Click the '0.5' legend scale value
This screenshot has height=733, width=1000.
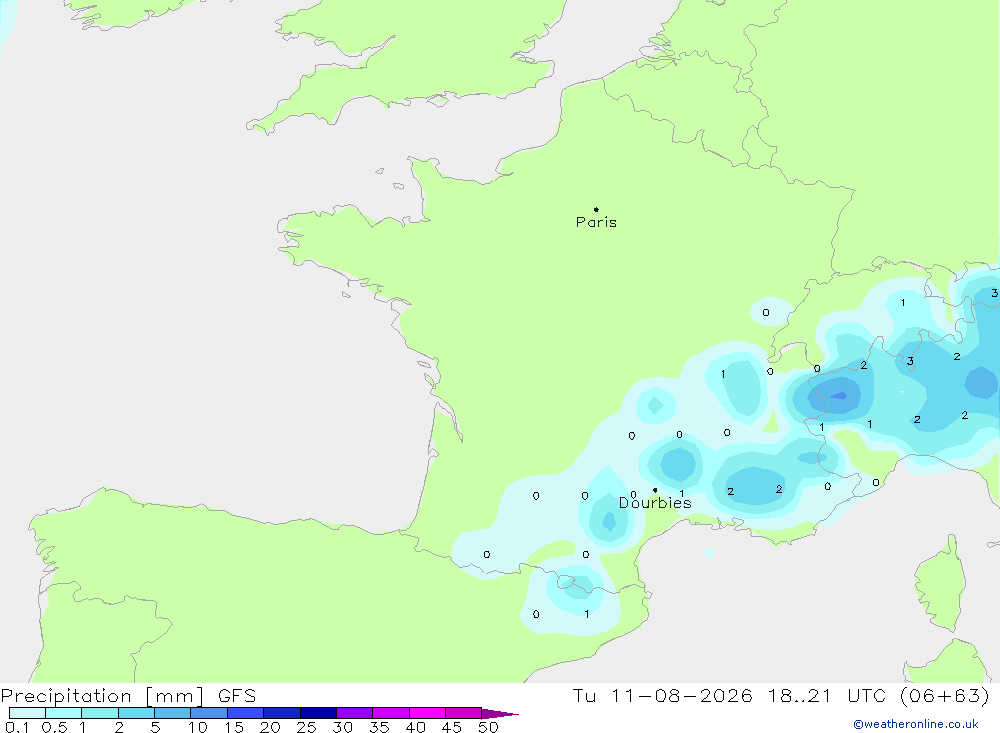tap(55, 727)
